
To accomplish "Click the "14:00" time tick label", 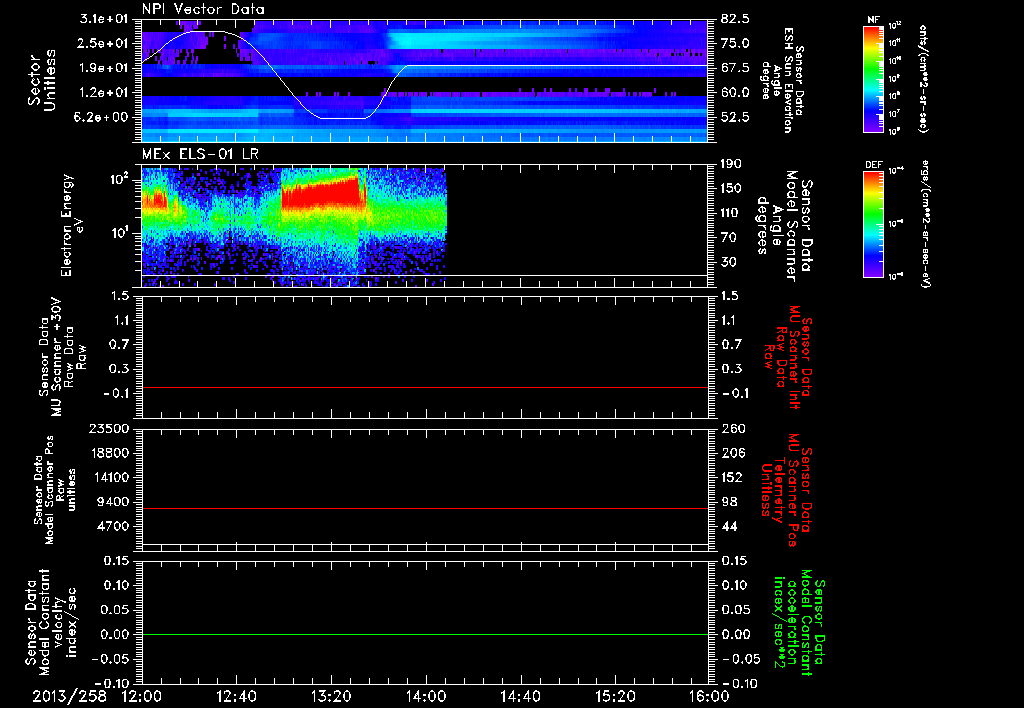I will (x=426, y=696).
